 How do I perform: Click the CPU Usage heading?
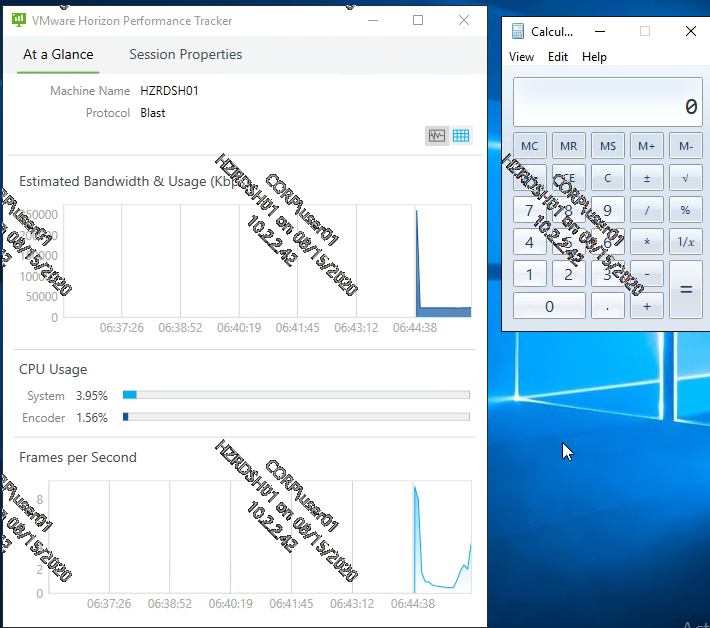pyautogui.click(x=53, y=369)
